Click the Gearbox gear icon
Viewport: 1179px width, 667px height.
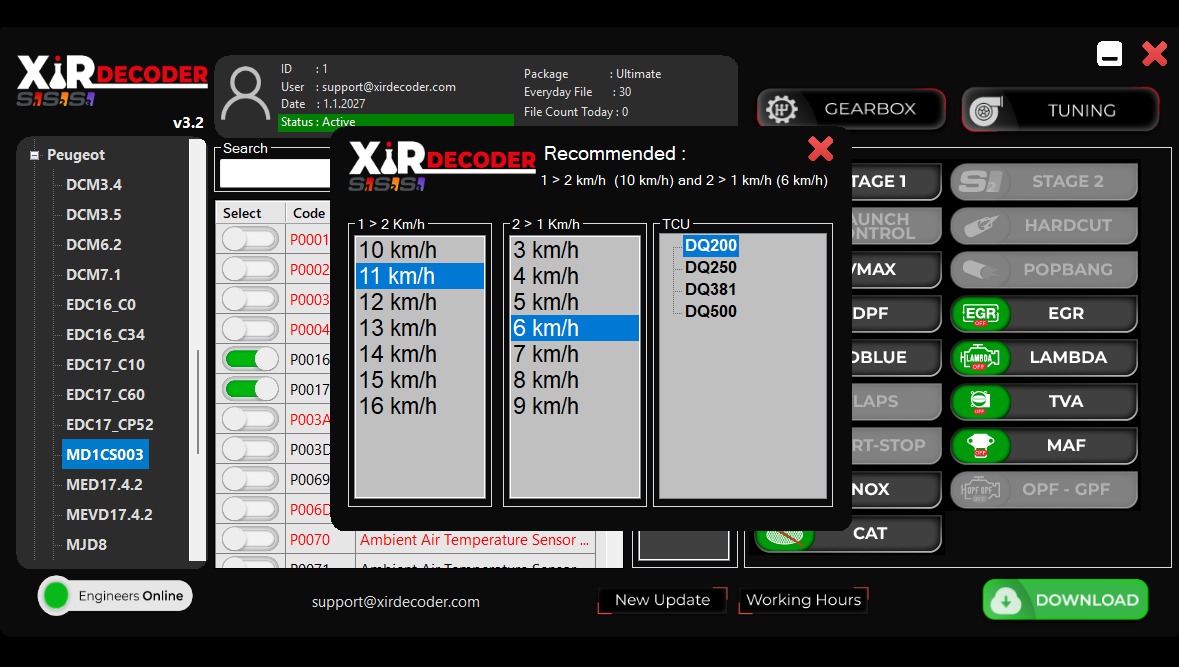pos(781,110)
